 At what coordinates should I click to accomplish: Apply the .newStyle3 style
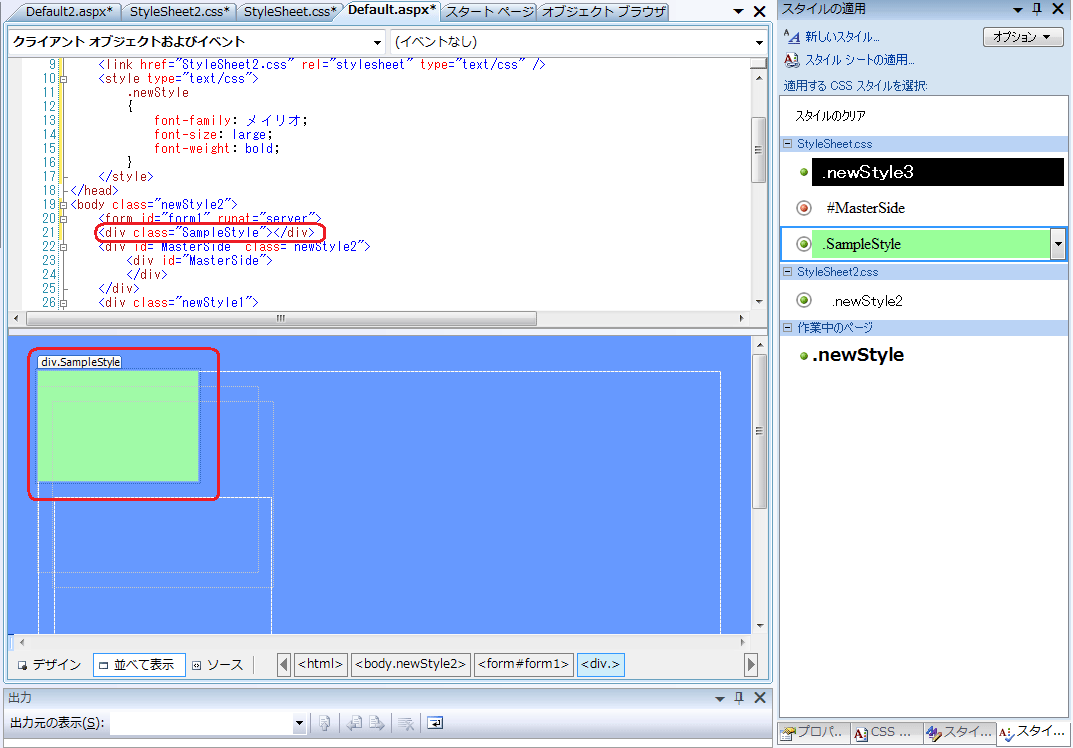point(938,172)
